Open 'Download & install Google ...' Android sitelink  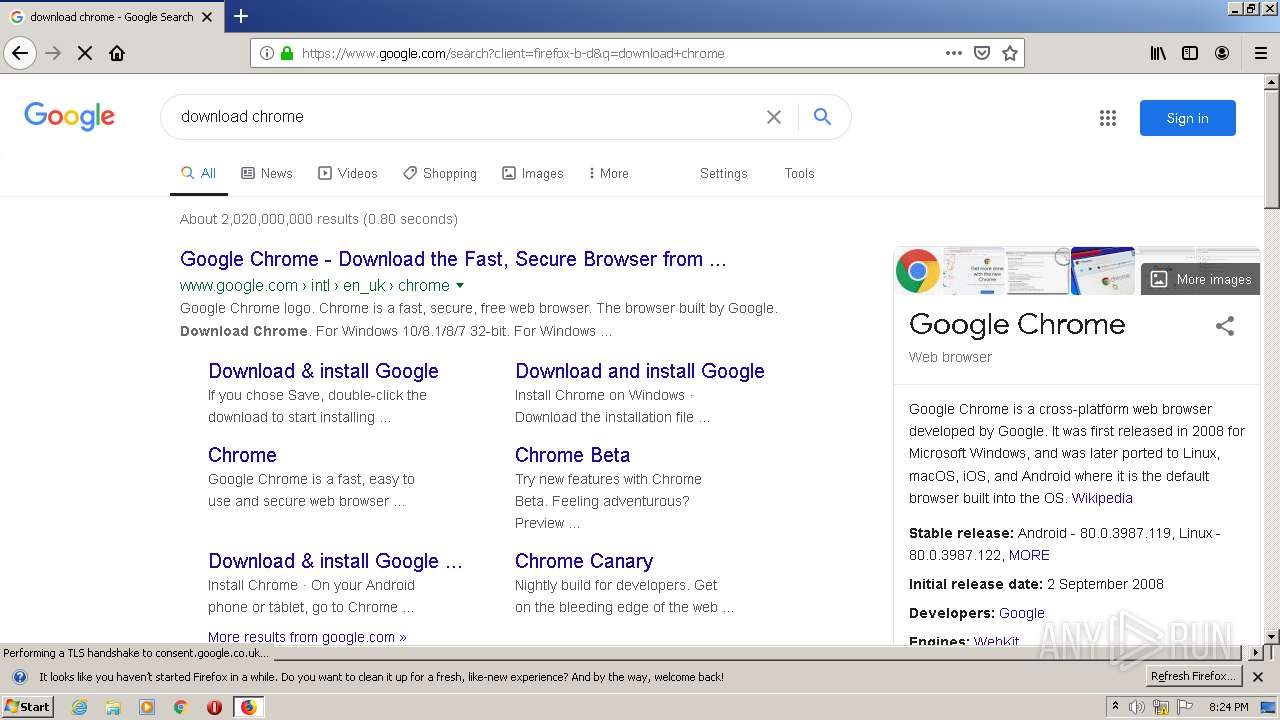pyautogui.click(x=335, y=561)
